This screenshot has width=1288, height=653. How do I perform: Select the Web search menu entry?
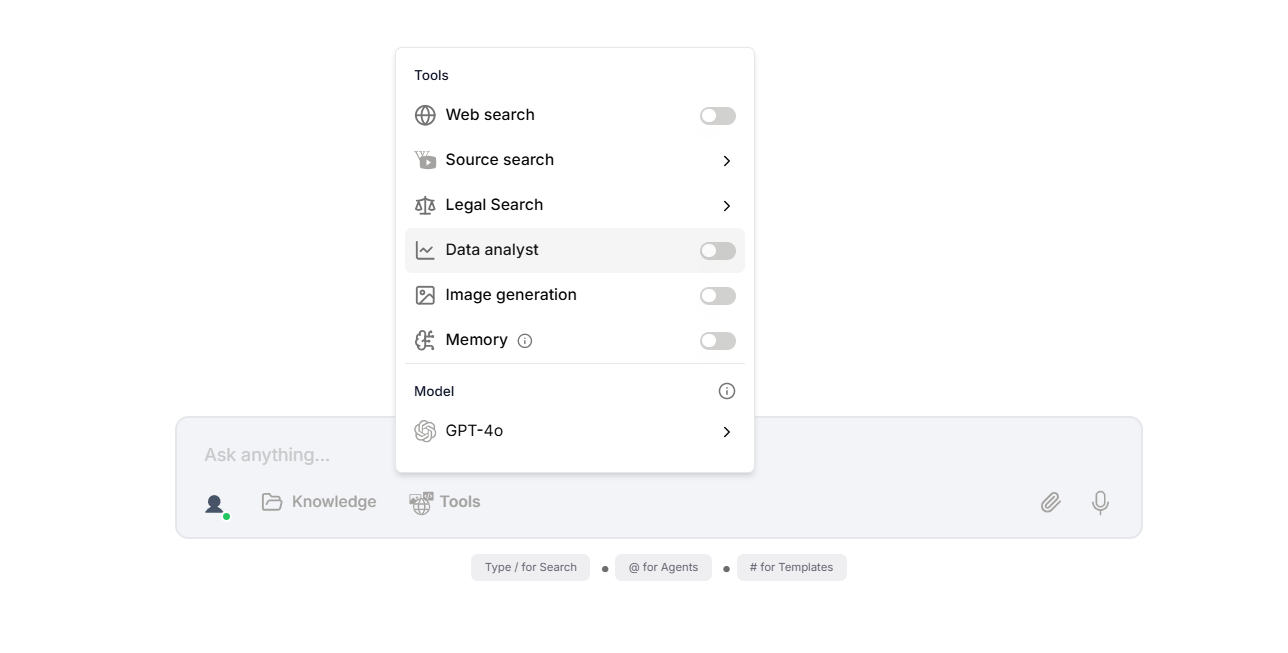575,115
